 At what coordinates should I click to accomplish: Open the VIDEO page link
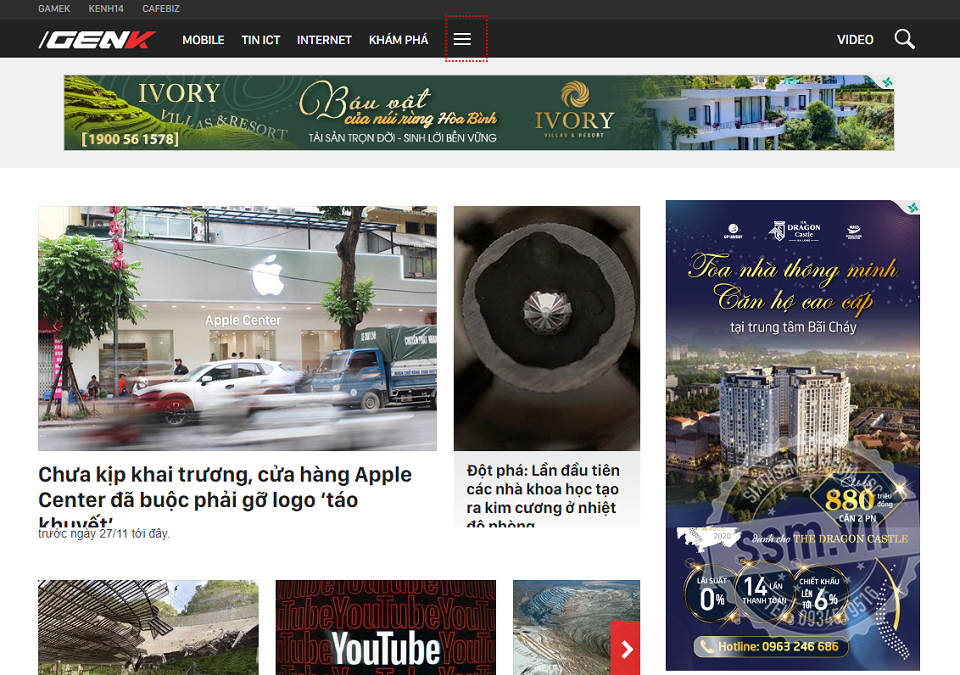point(855,40)
